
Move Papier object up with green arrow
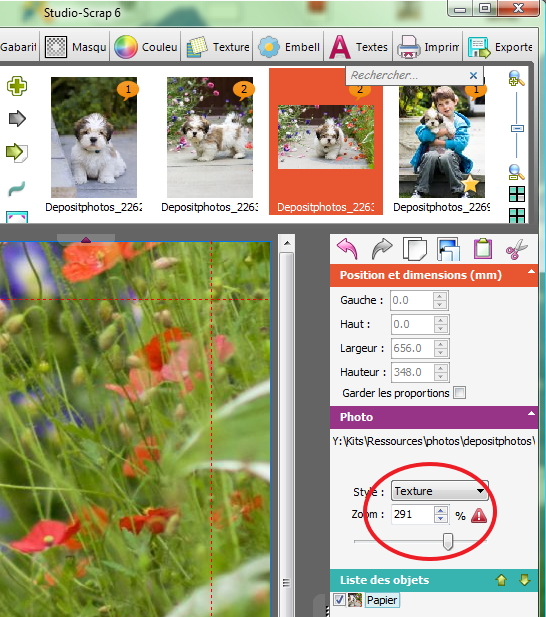[502, 580]
